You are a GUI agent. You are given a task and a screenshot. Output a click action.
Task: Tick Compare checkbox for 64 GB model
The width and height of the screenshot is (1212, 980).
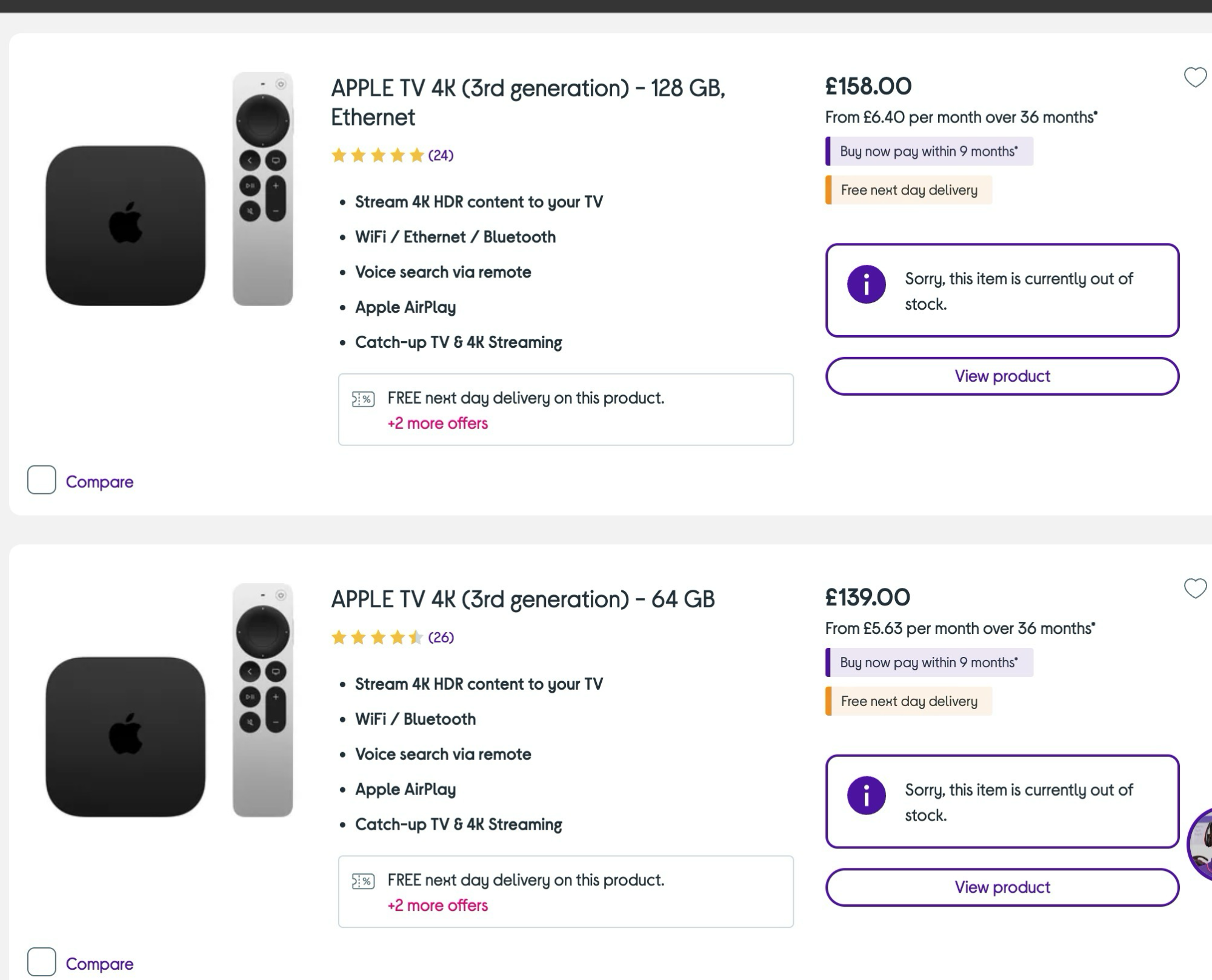click(42, 962)
